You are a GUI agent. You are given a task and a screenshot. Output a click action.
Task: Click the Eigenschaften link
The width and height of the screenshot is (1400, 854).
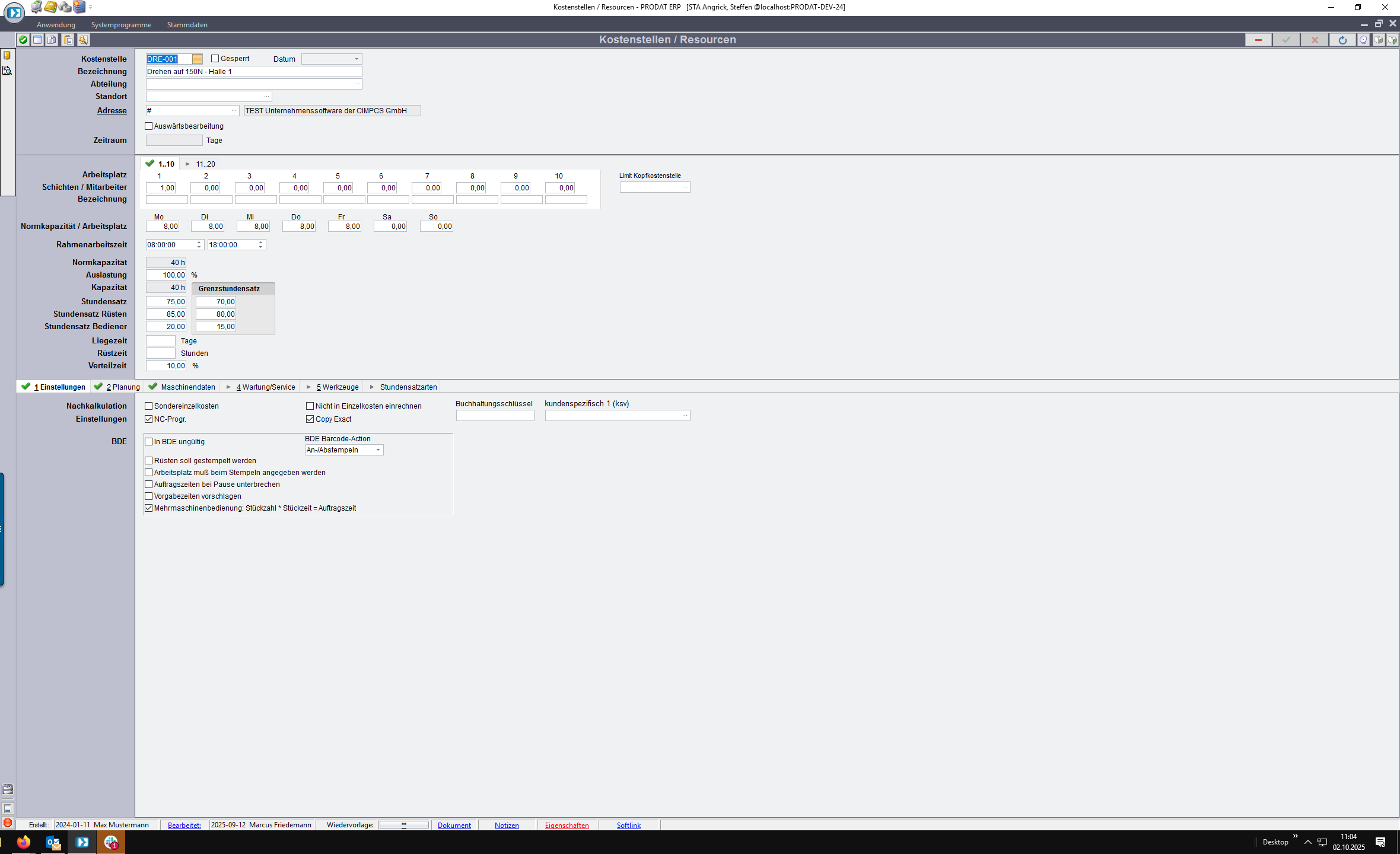[567, 826]
